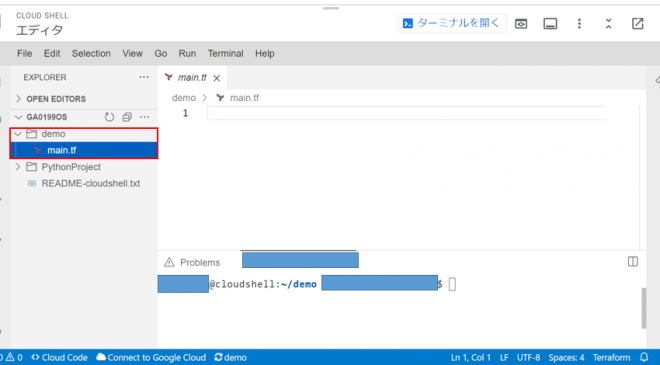The height and width of the screenshot is (365, 660).
Task: Collapse the Cloud Shell panel using the chevrons icon
Action: [x=608, y=24]
